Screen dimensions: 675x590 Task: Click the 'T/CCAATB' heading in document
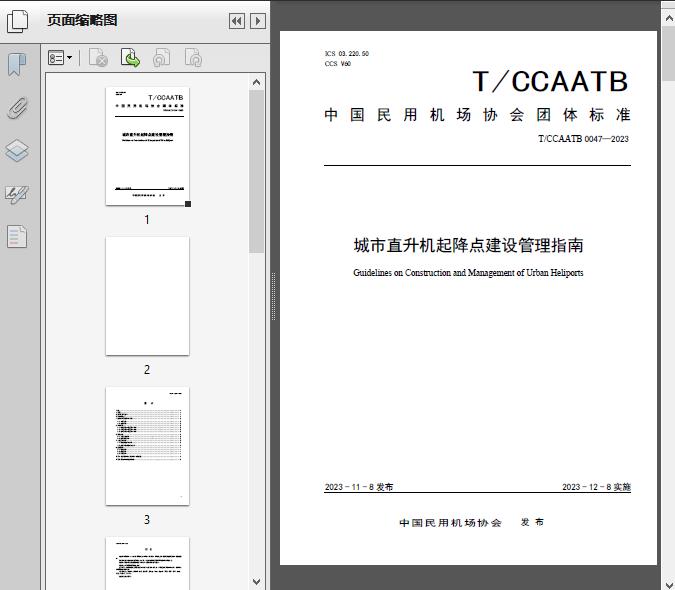[550, 81]
